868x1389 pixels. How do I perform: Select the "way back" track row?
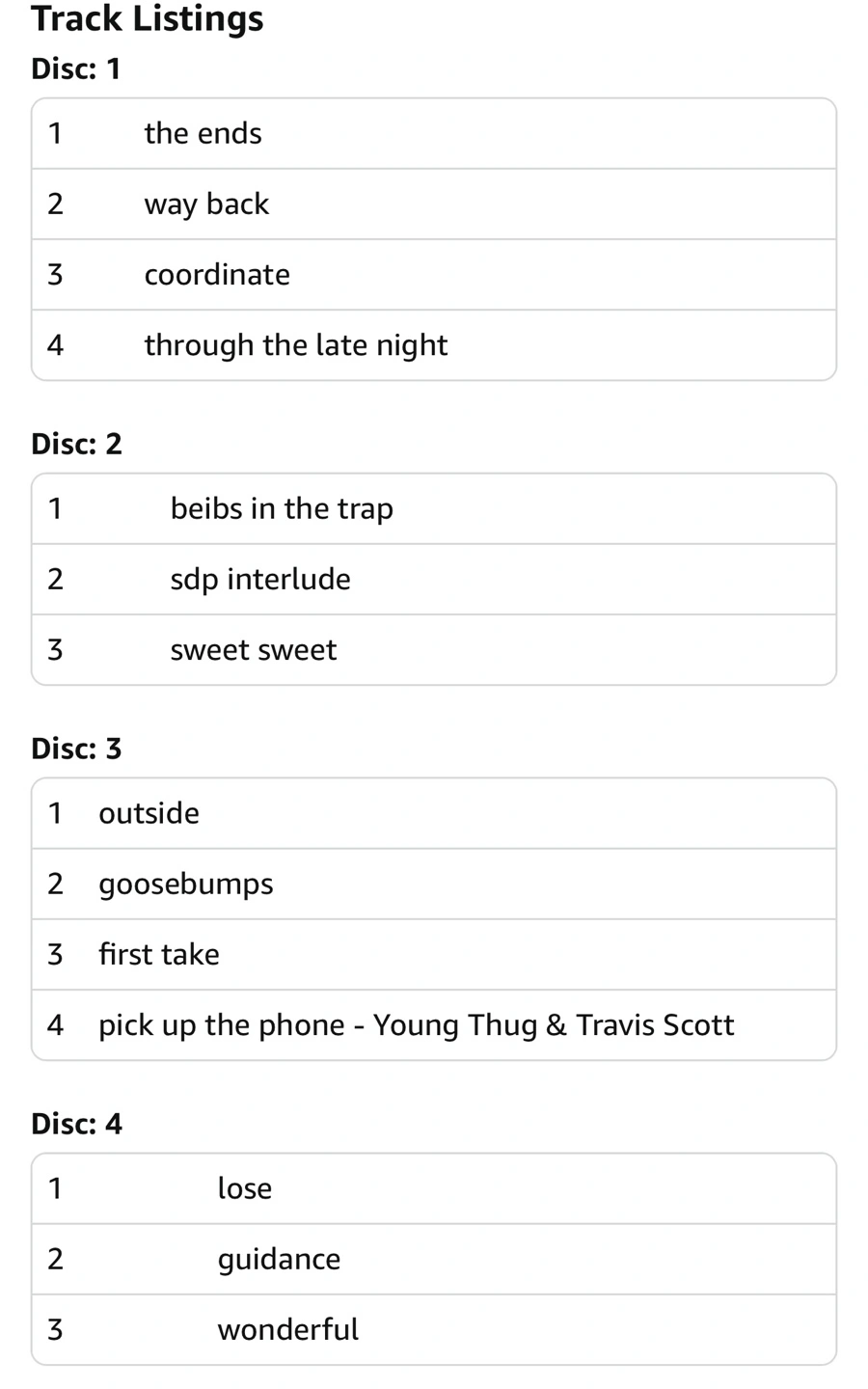click(x=206, y=204)
